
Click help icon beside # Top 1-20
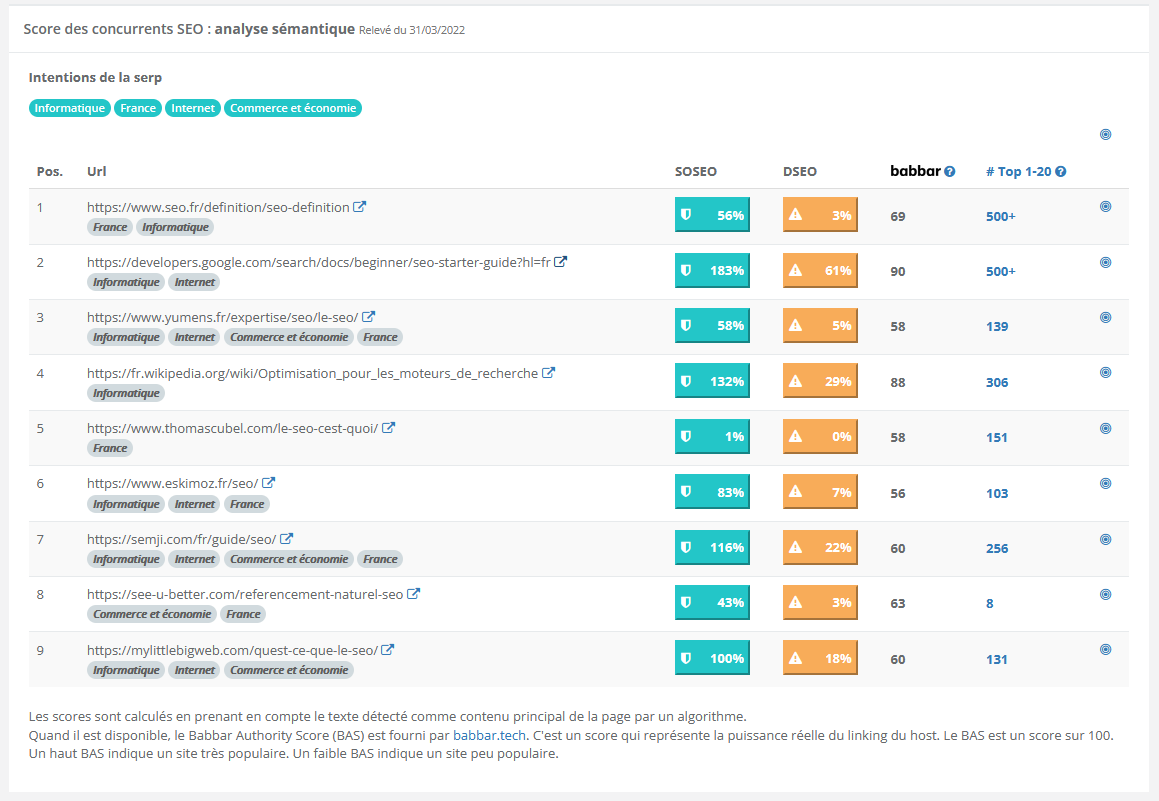(x=1061, y=172)
